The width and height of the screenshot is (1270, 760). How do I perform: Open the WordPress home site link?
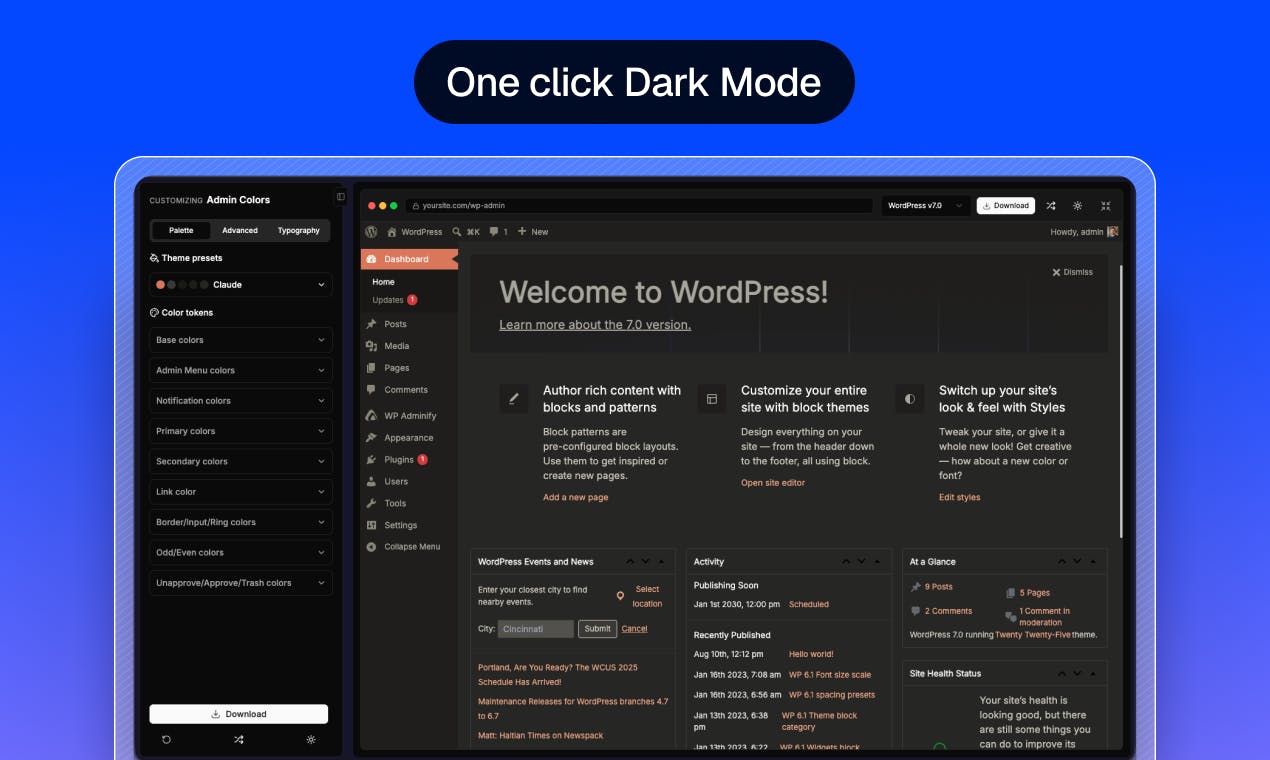point(415,231)
